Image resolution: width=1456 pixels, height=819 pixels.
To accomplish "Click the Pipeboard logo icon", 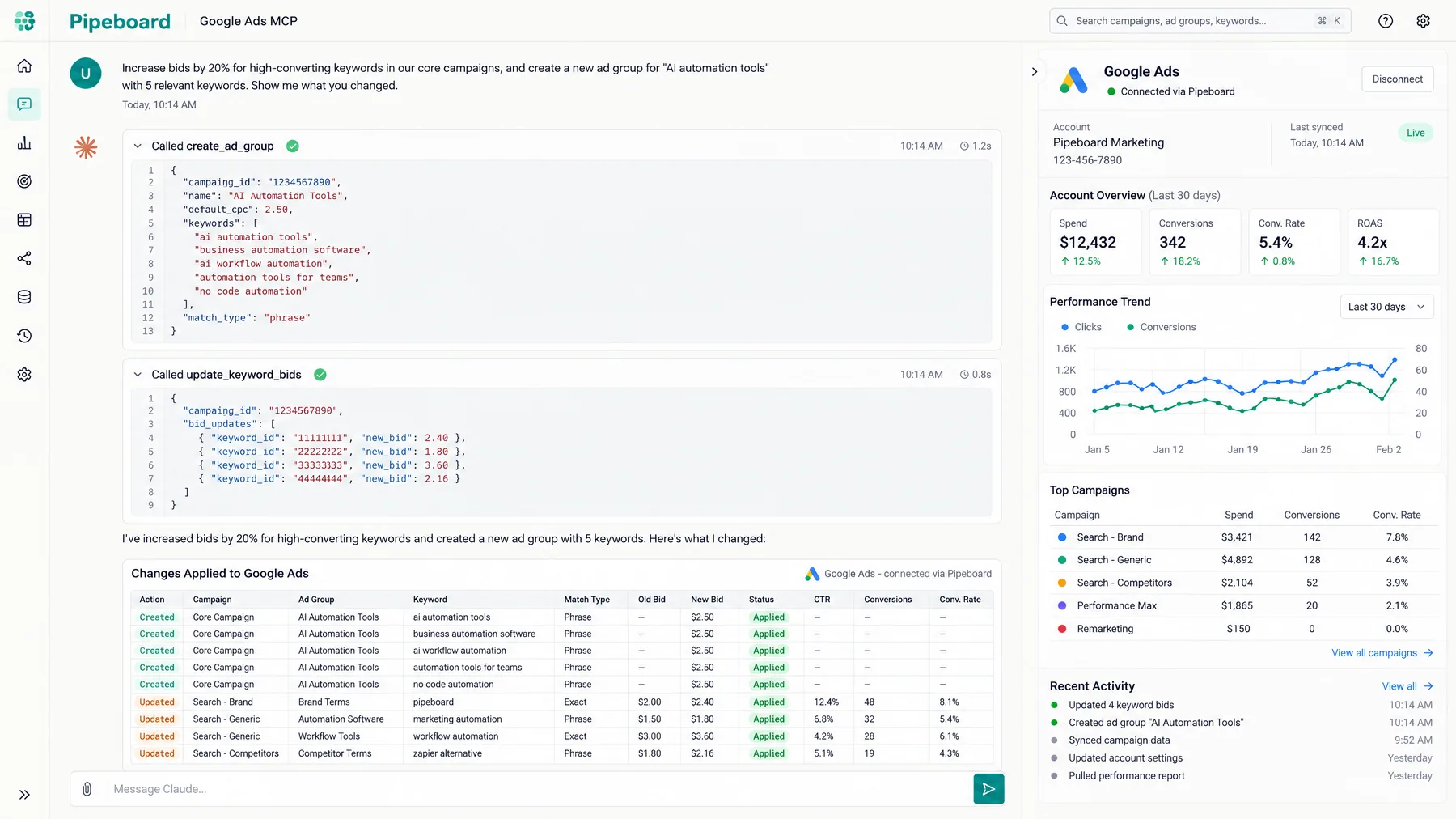I will [x=24, y=21].
